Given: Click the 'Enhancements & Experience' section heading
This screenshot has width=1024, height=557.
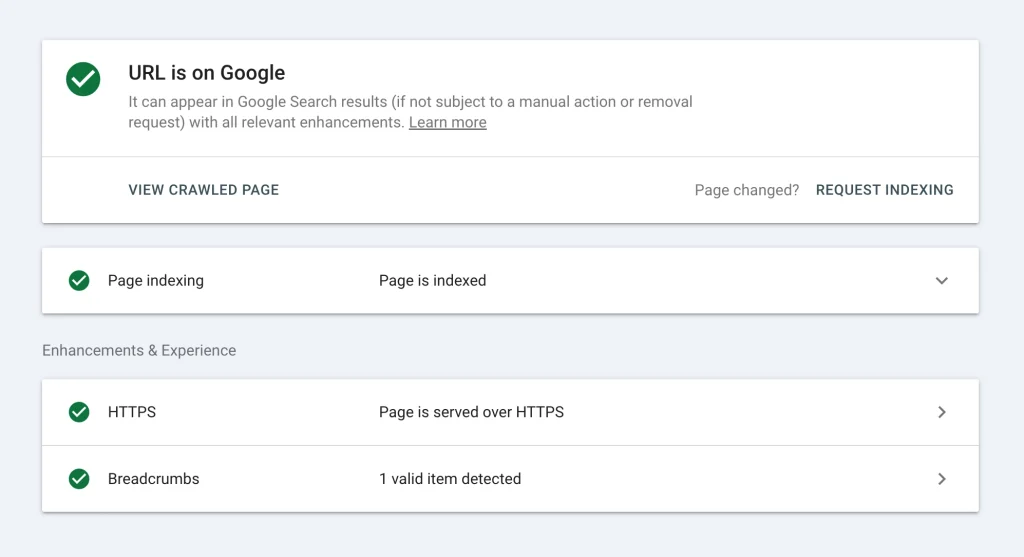Looking at the screenshot, I should click(x=139, y=350).
